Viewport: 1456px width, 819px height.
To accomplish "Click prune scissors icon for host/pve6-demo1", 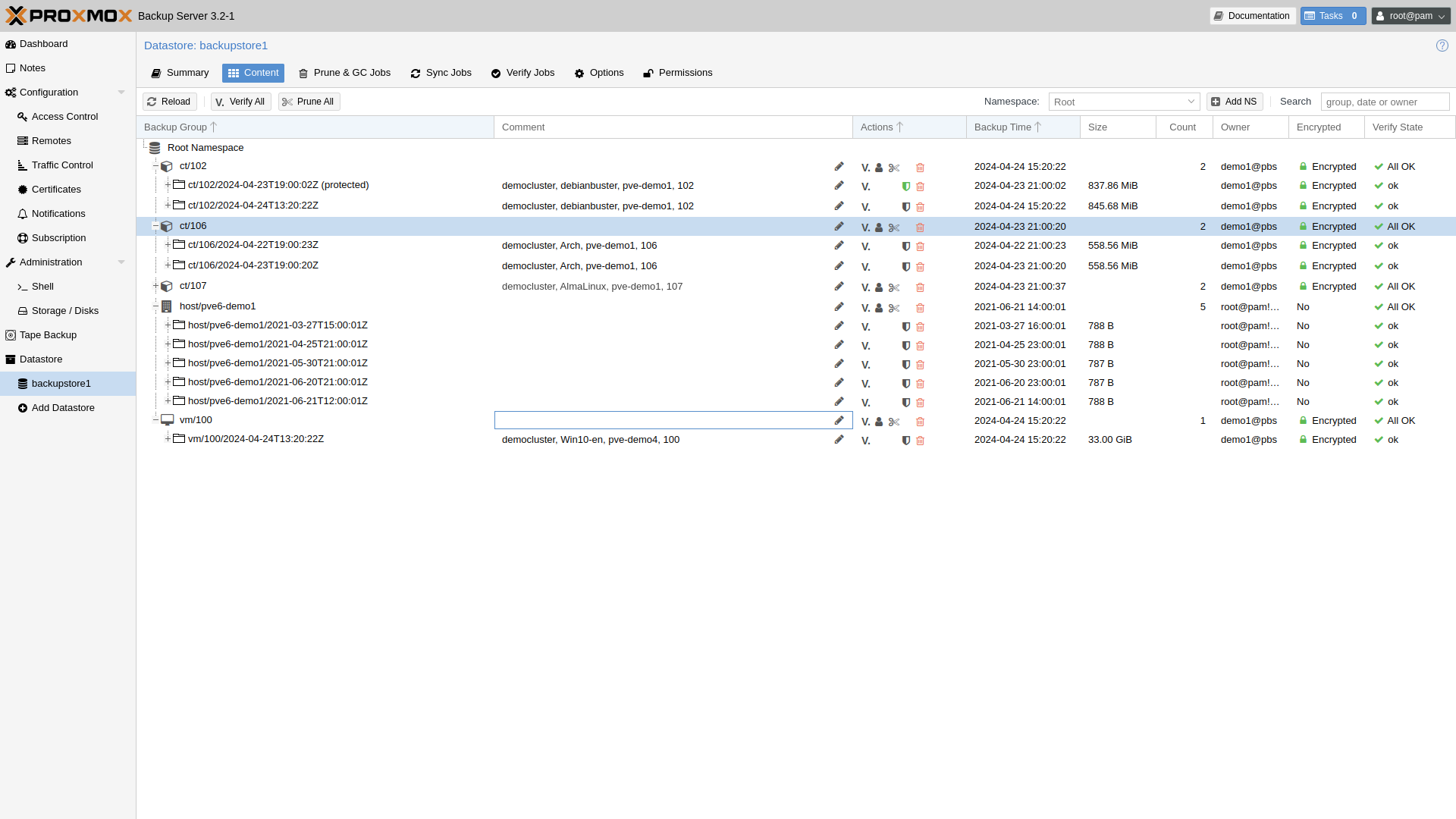I will click(x=894, y=308).
